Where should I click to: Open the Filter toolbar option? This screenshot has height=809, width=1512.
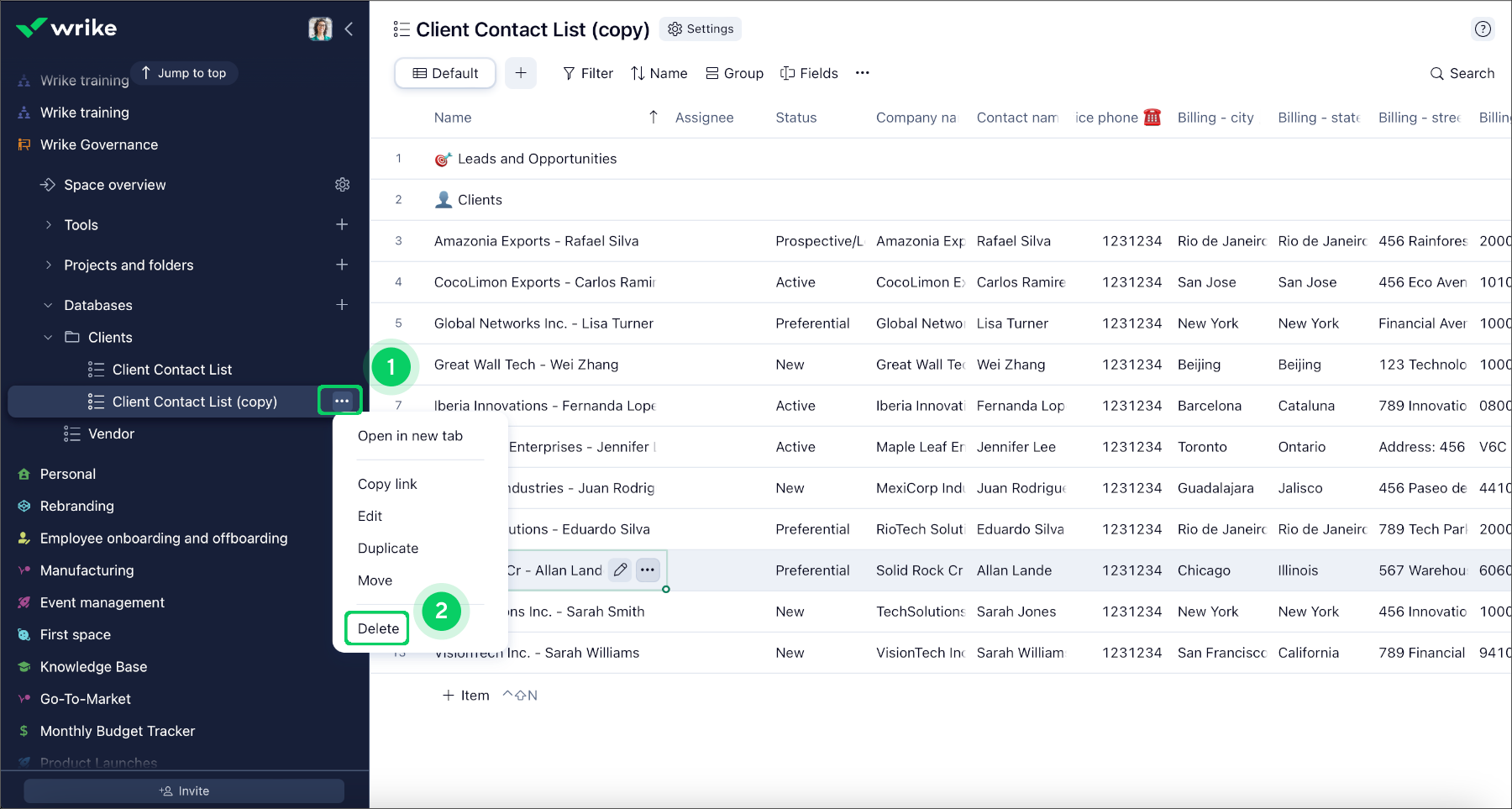(x=588, y=73)
